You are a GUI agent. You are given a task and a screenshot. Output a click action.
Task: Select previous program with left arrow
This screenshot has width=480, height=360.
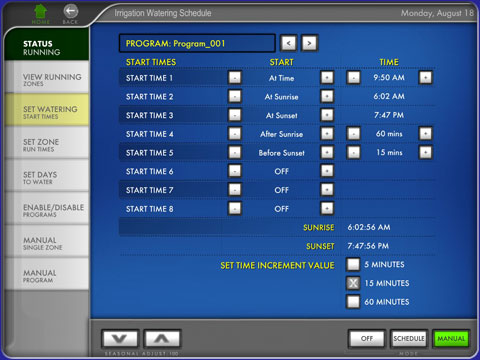[289, 43]
